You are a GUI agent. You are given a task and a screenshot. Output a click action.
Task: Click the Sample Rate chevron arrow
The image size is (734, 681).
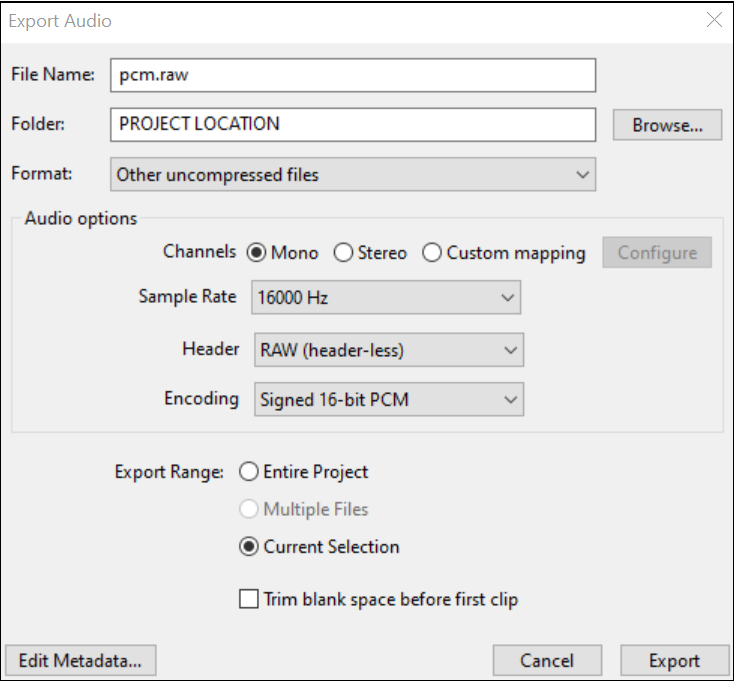click(x=507, y=298)
